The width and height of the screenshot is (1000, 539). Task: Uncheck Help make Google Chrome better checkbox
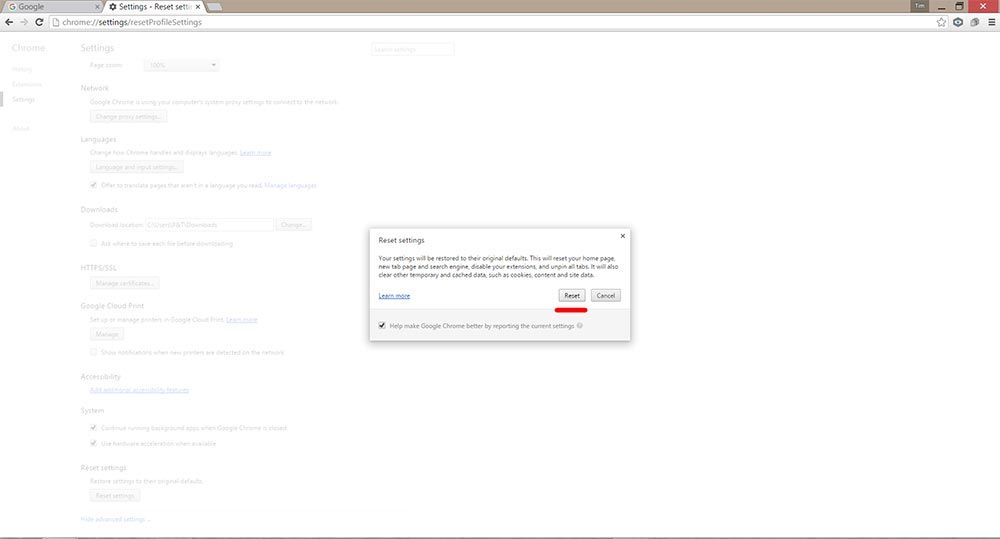click(x=382, y=325)
